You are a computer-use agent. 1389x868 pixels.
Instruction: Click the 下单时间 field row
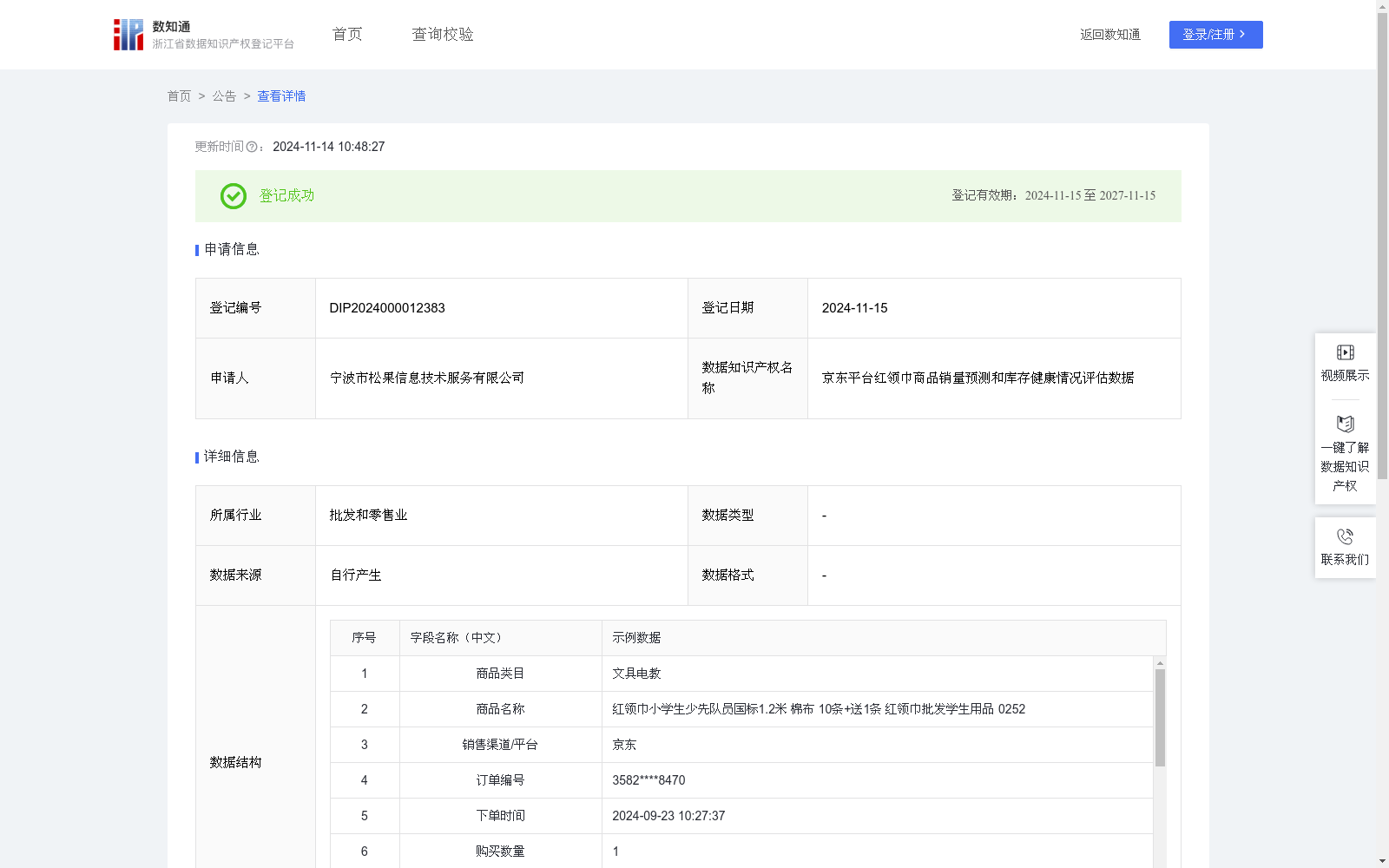pyautogui.click(x=741, y=816)
